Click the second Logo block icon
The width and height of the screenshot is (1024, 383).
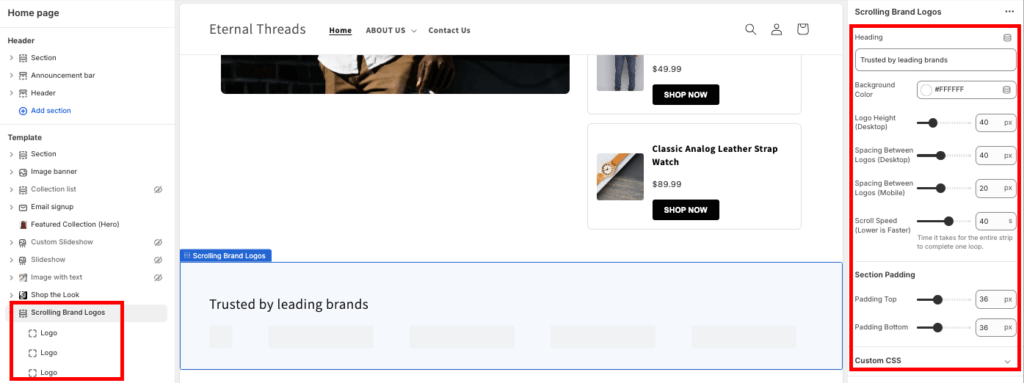pos(33,352)
